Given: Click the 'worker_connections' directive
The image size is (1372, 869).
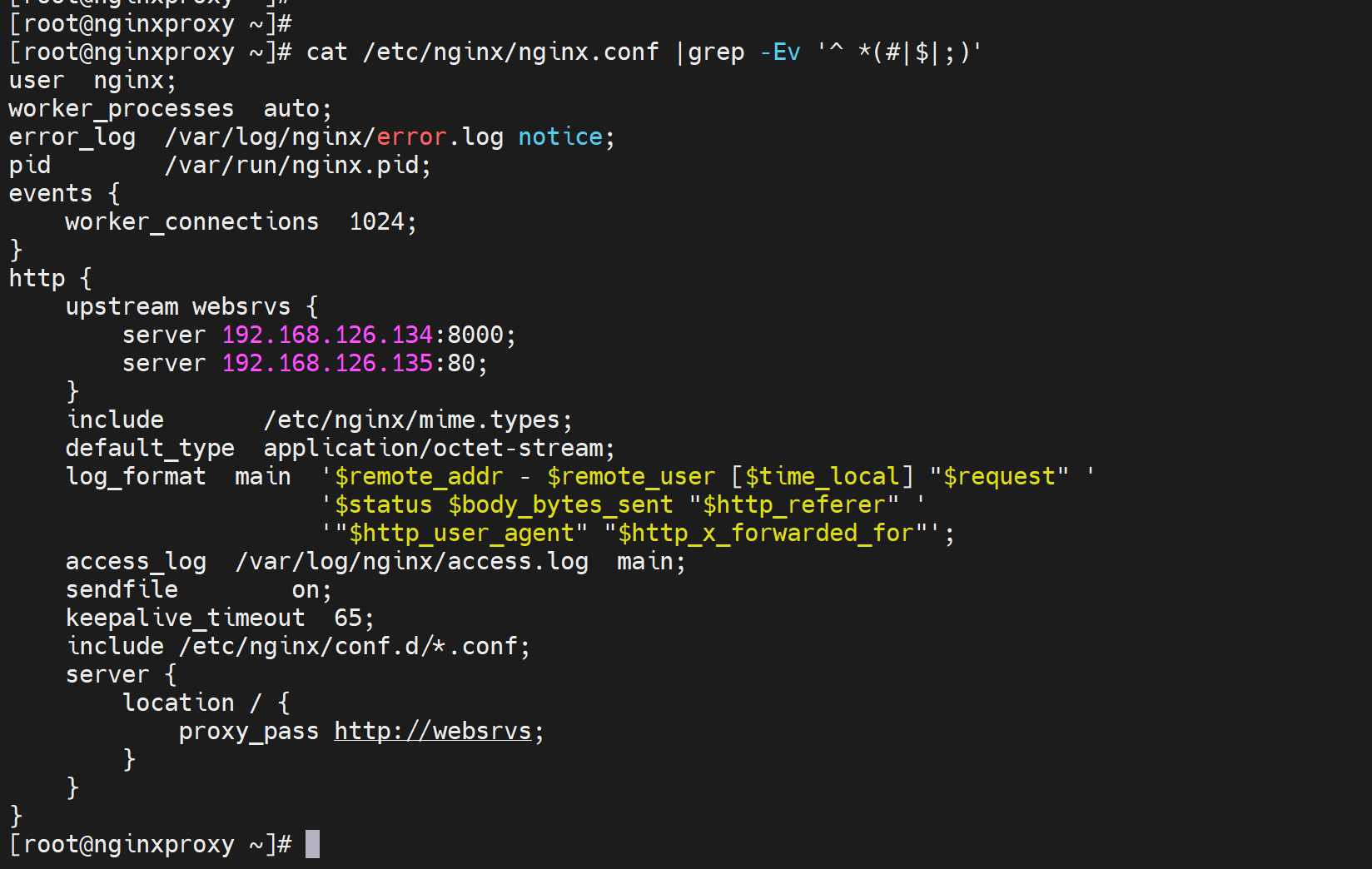Looking at the screenshot, I should [x=192, y=221].
